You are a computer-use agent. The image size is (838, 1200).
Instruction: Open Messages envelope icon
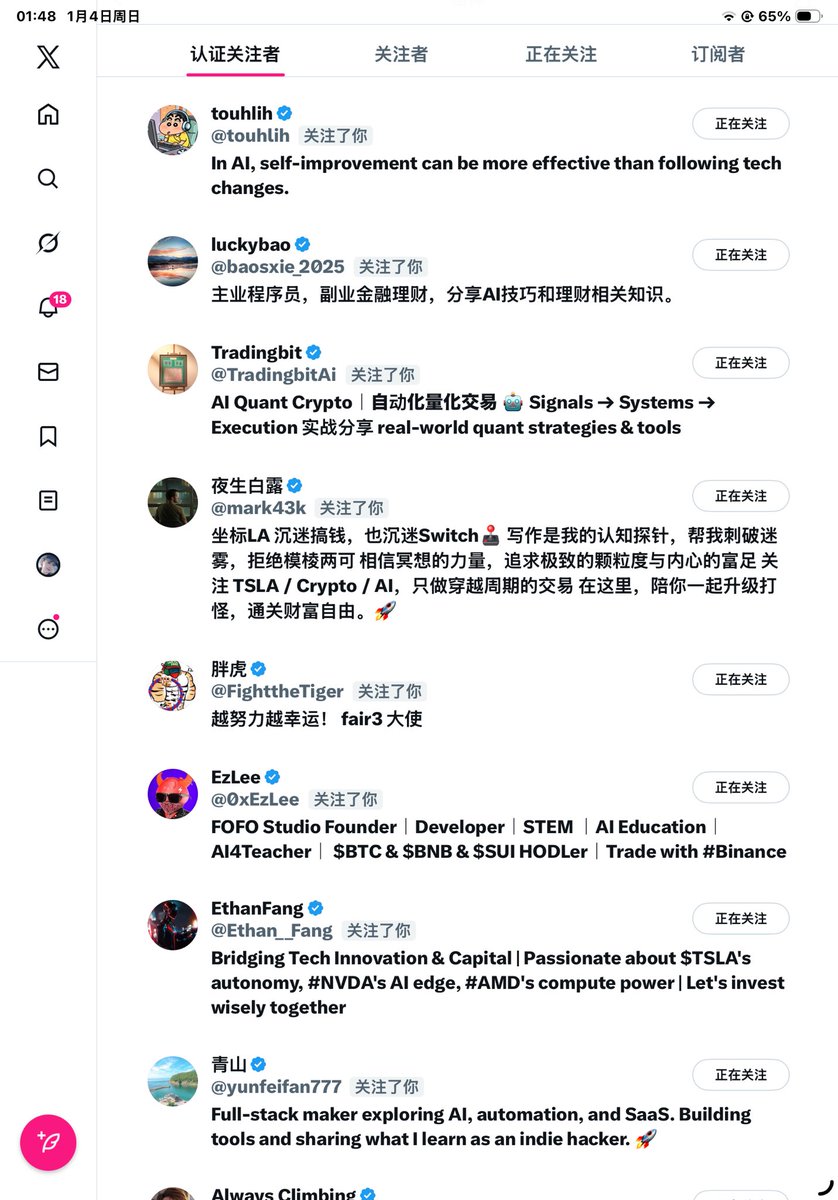click(x=48, y=372)
